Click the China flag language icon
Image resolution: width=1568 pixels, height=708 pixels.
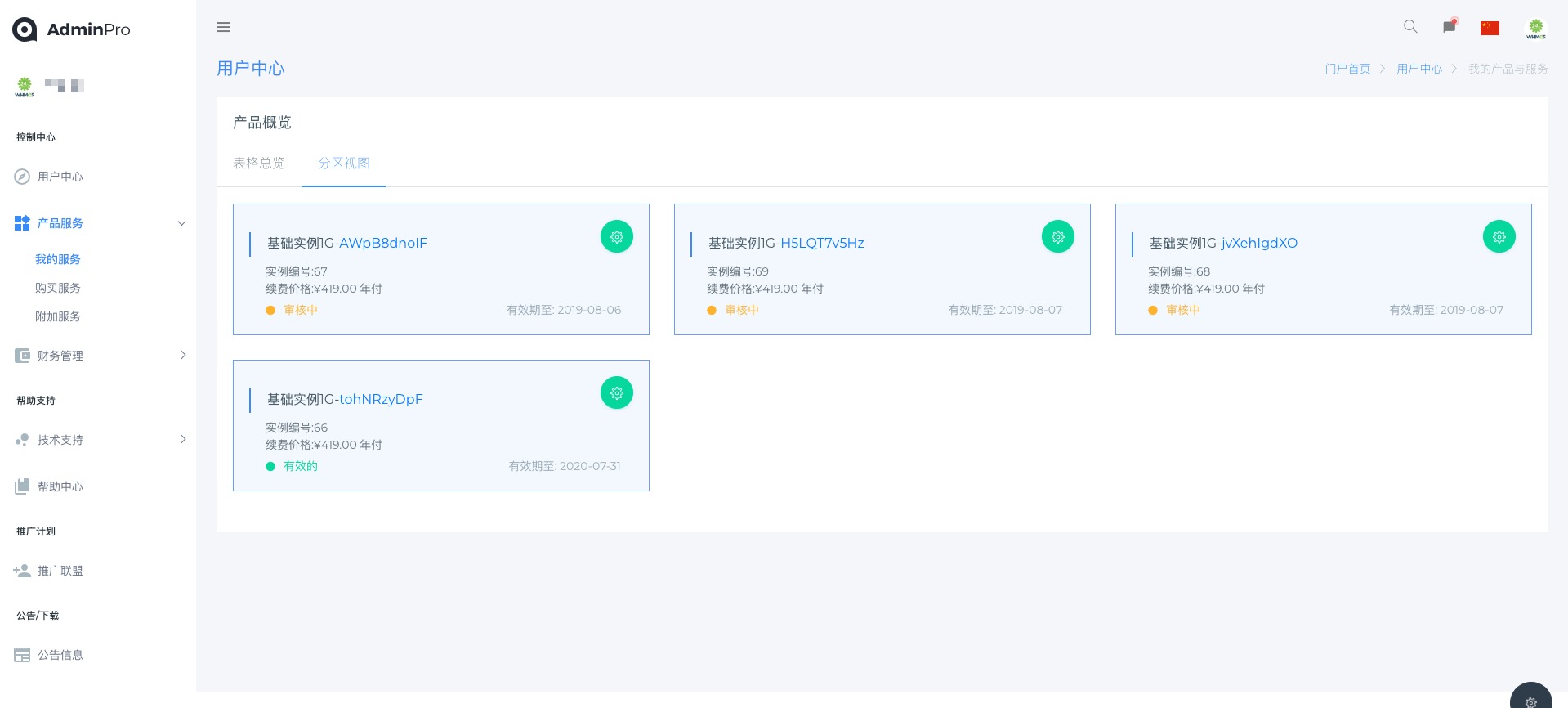[1490, 28]
